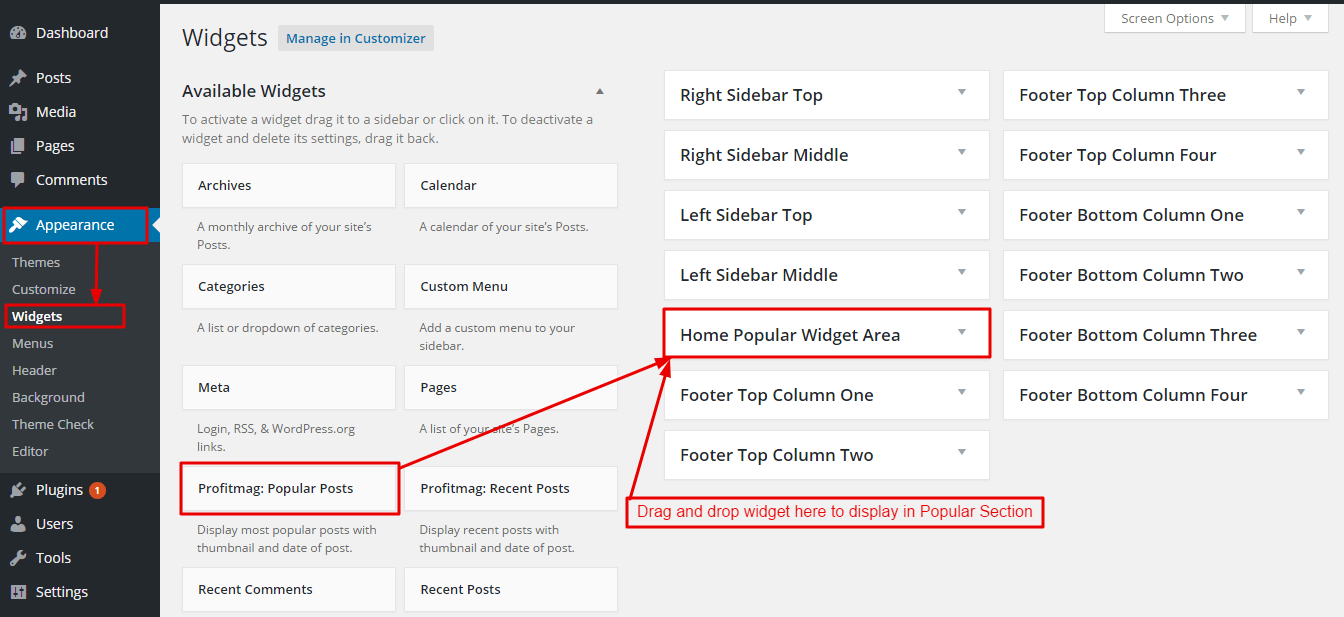The width and height of the screenshot is (1344, 617).
Task: Expand the Footer Top Column Two area
Action: [x=962, y=452]
